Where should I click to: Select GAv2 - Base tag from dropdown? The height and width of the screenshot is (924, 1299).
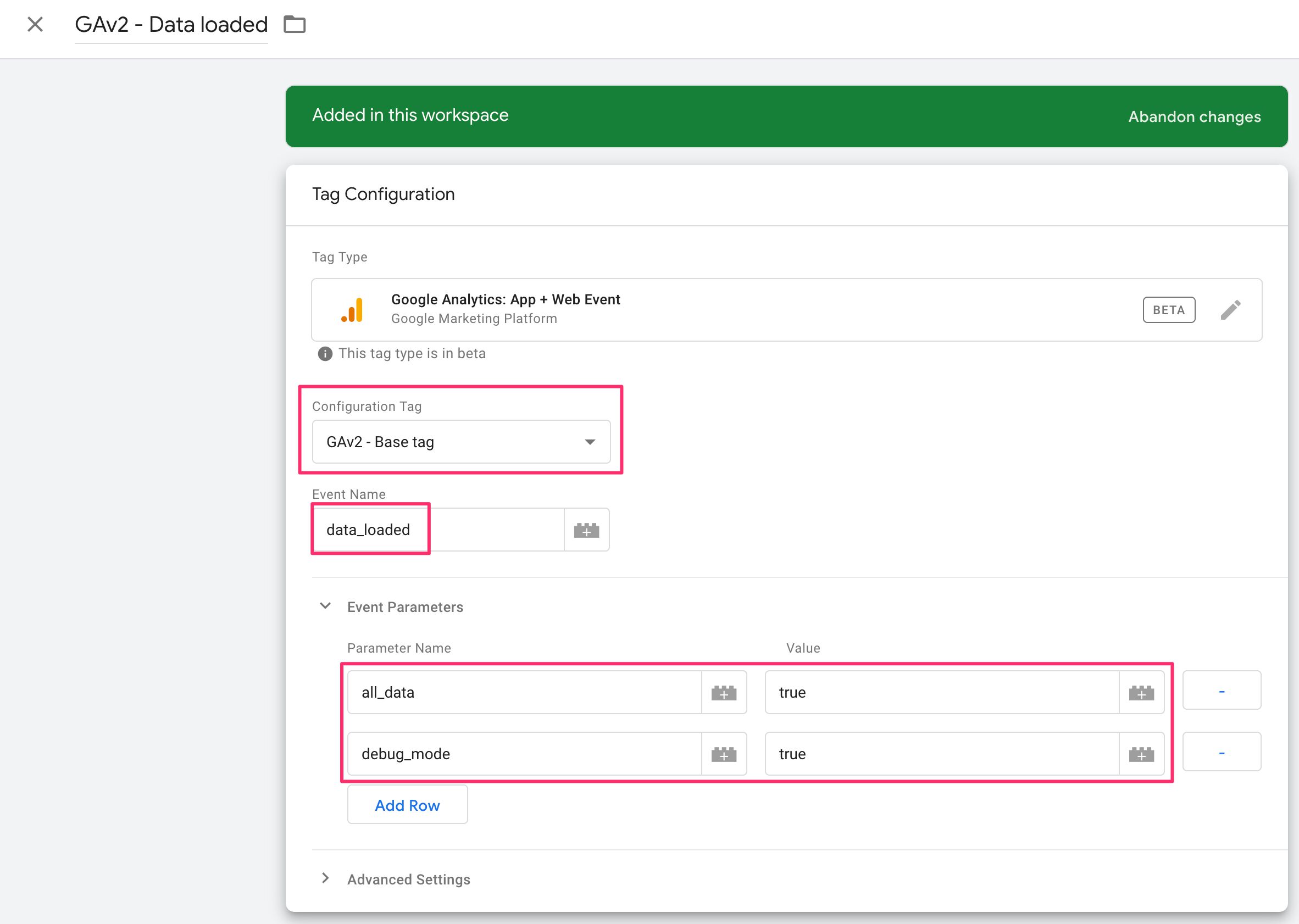(x=461, y=441)
